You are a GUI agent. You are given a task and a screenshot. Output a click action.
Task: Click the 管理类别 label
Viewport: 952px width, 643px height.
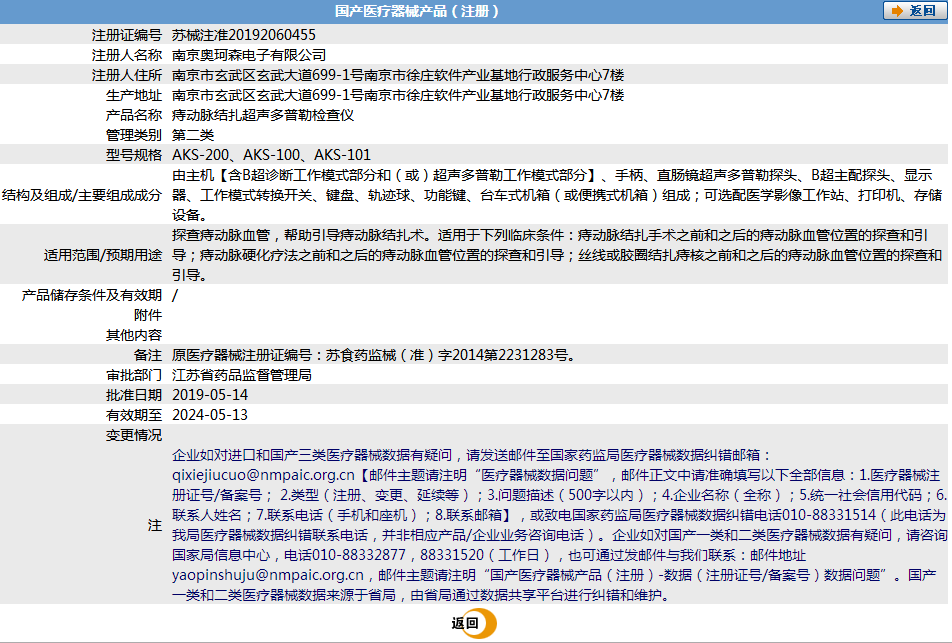point(134,135)
